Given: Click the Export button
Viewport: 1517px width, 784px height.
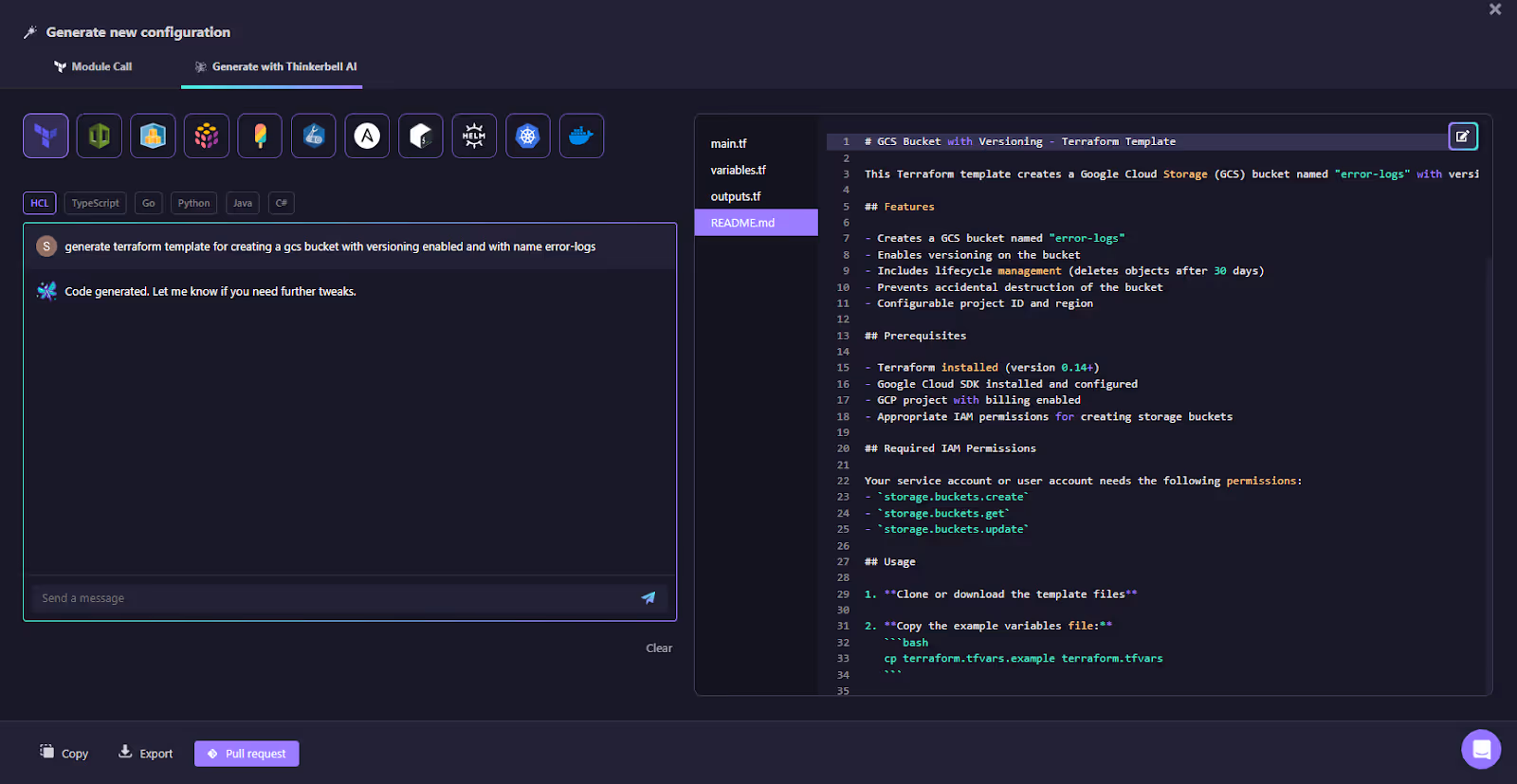Looking at the screenshot, I should click(146, 753).
